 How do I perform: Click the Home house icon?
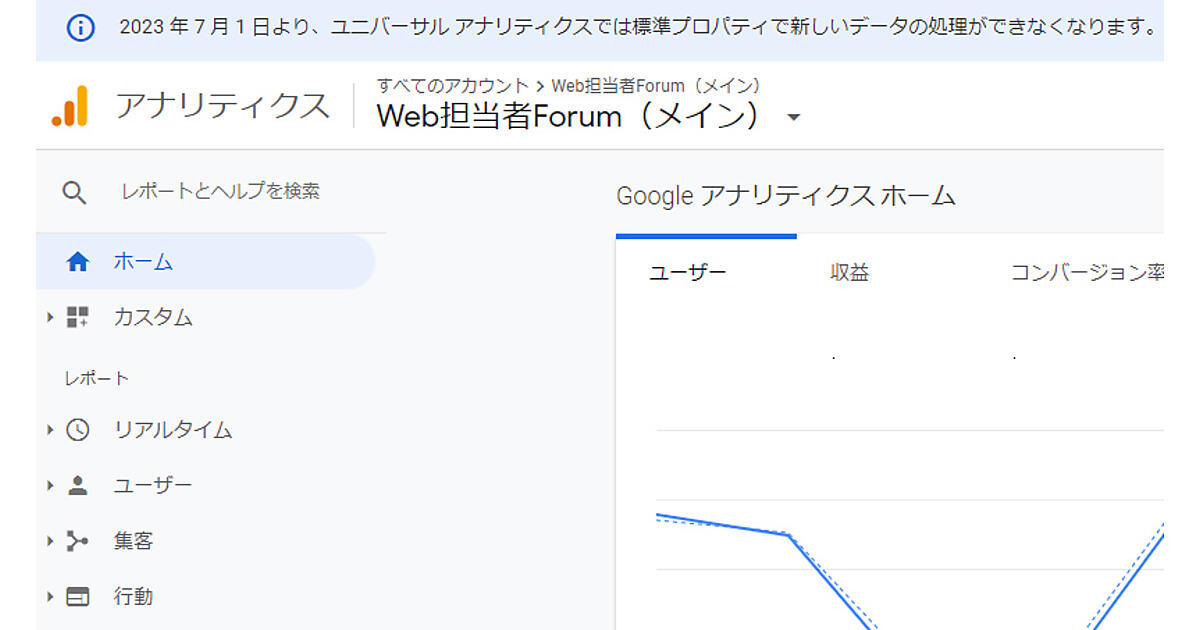click(77, 262)
